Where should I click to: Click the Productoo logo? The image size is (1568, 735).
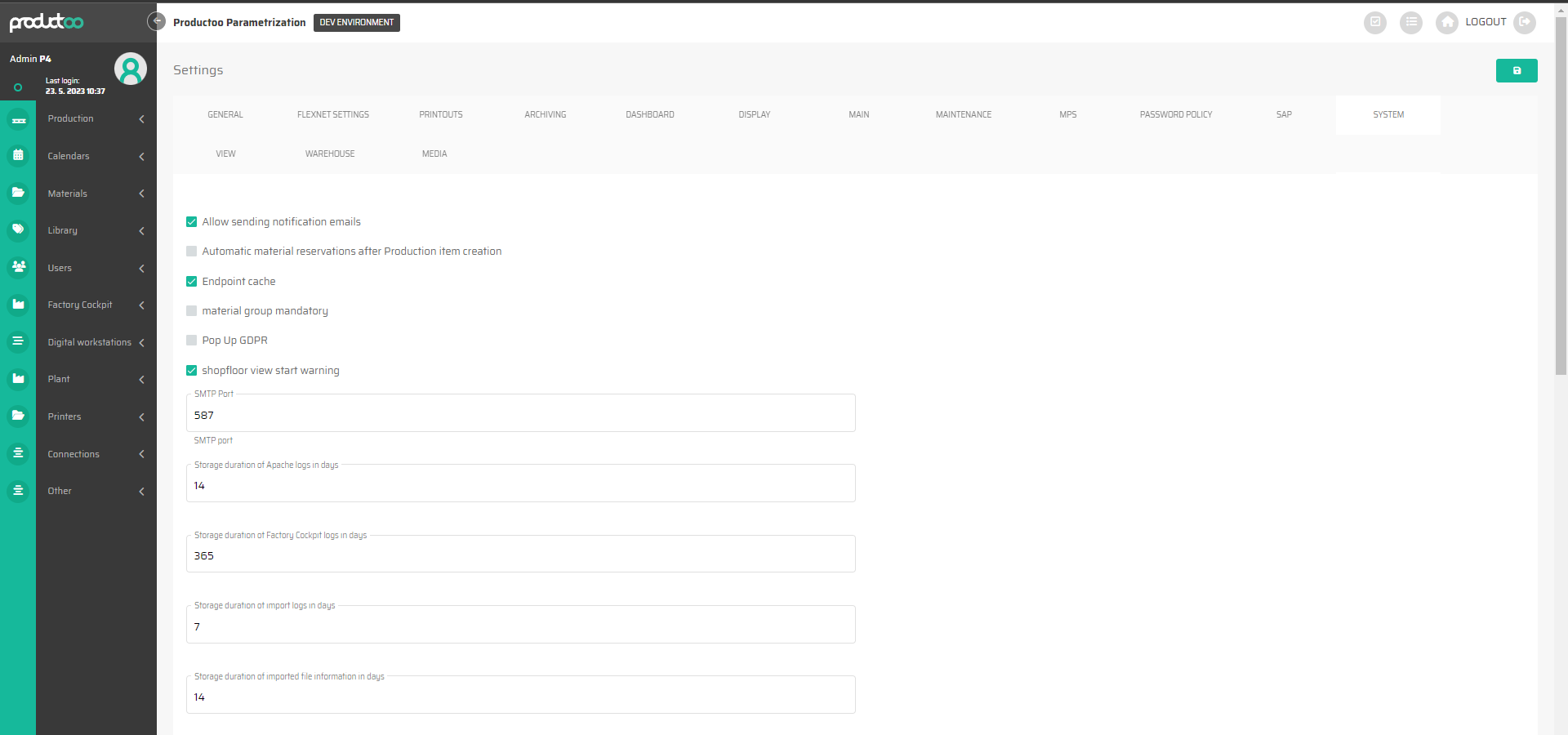point(47,22)
